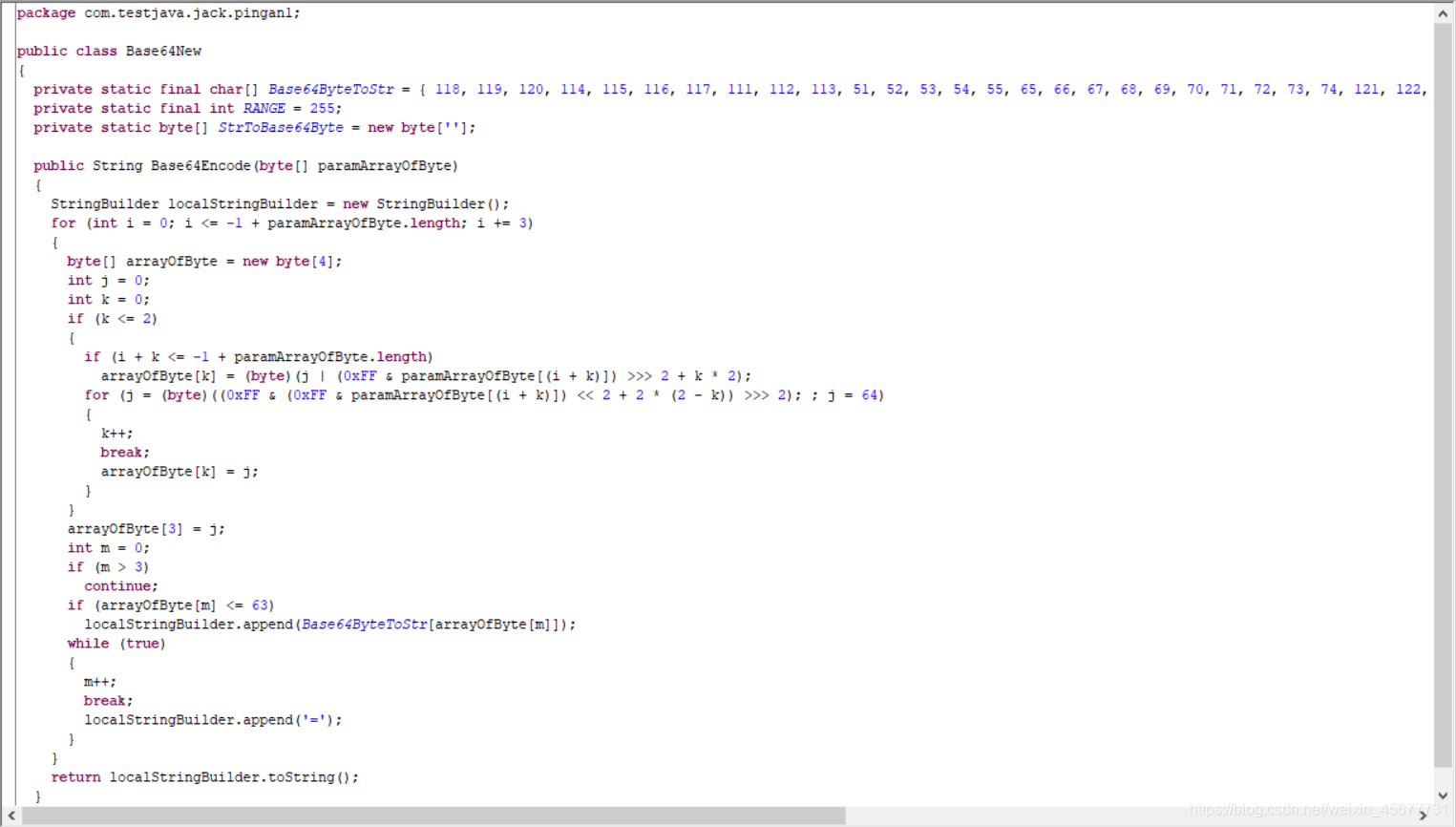Click the 'm++;' statement
Viewport: 1456px width, 827px height.
pyautogui.click(x=99, y=682)
